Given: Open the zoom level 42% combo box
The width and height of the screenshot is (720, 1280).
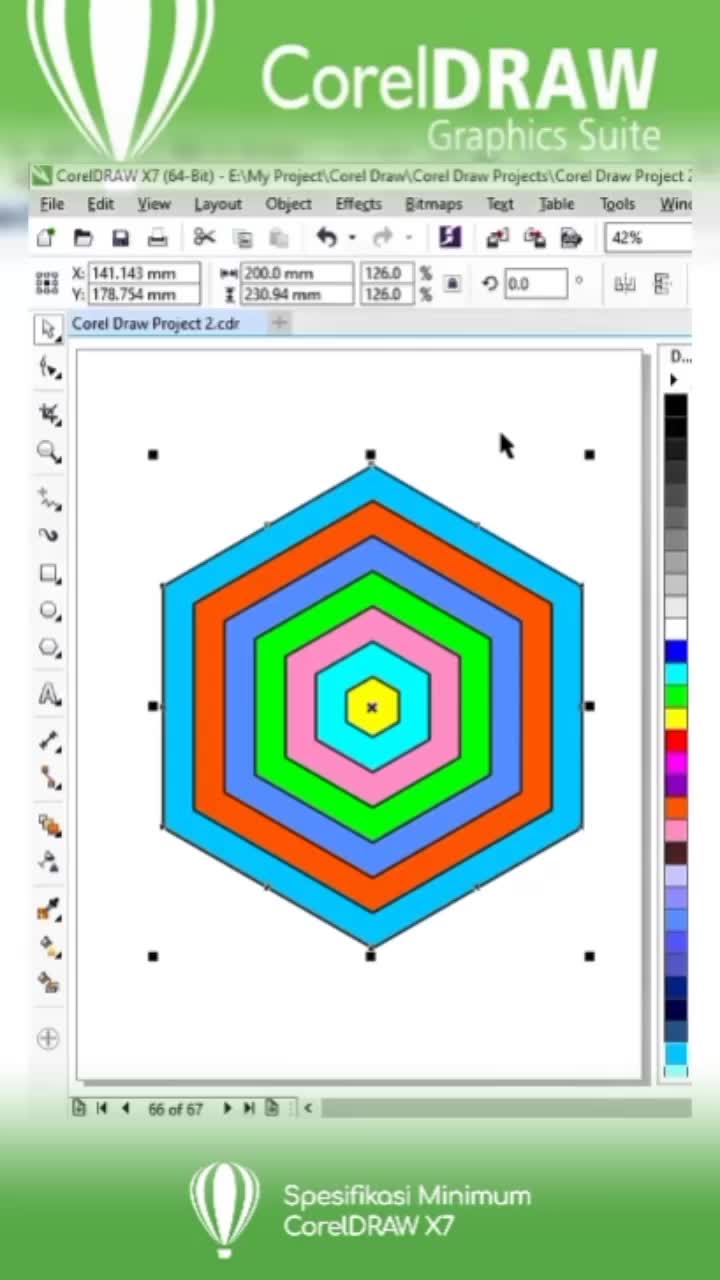Looking at the screenshot, I should (648, 238).
